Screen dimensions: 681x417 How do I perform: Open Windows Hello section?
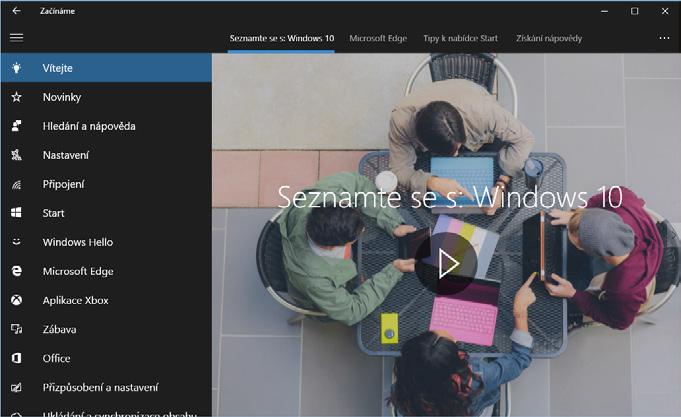[x=106, y=242]
